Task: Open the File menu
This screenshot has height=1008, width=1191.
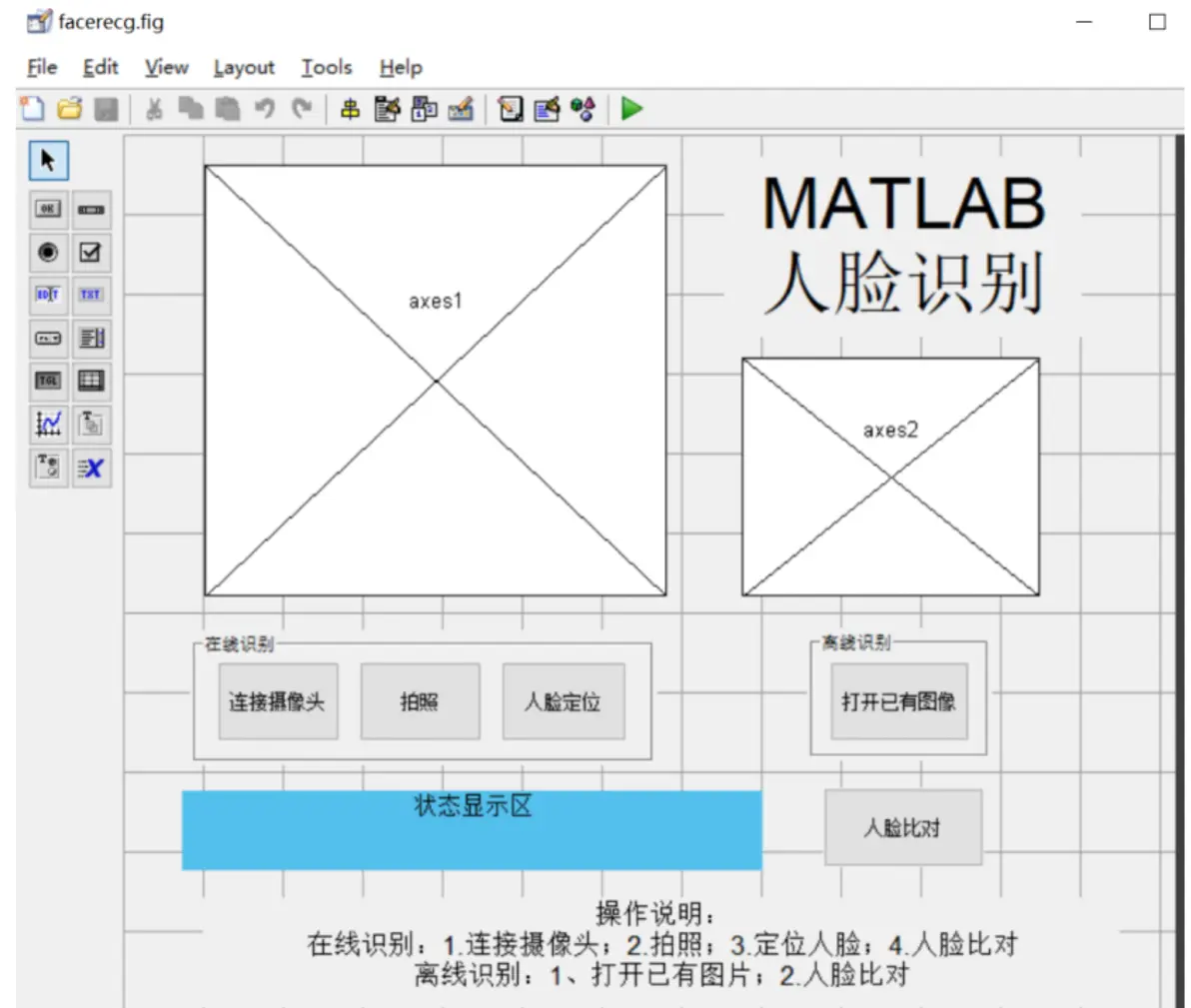Action: (x=43, y=68)
